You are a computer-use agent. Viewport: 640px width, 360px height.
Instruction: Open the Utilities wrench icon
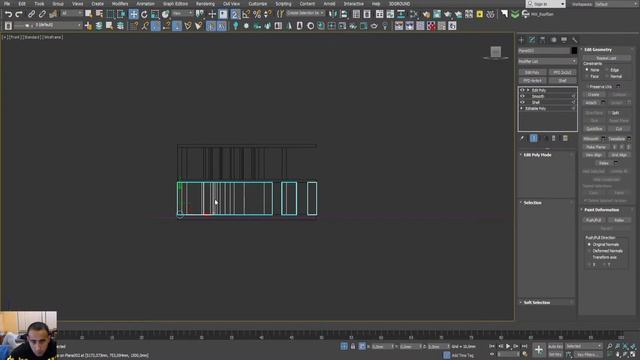[x=575, y=40]
